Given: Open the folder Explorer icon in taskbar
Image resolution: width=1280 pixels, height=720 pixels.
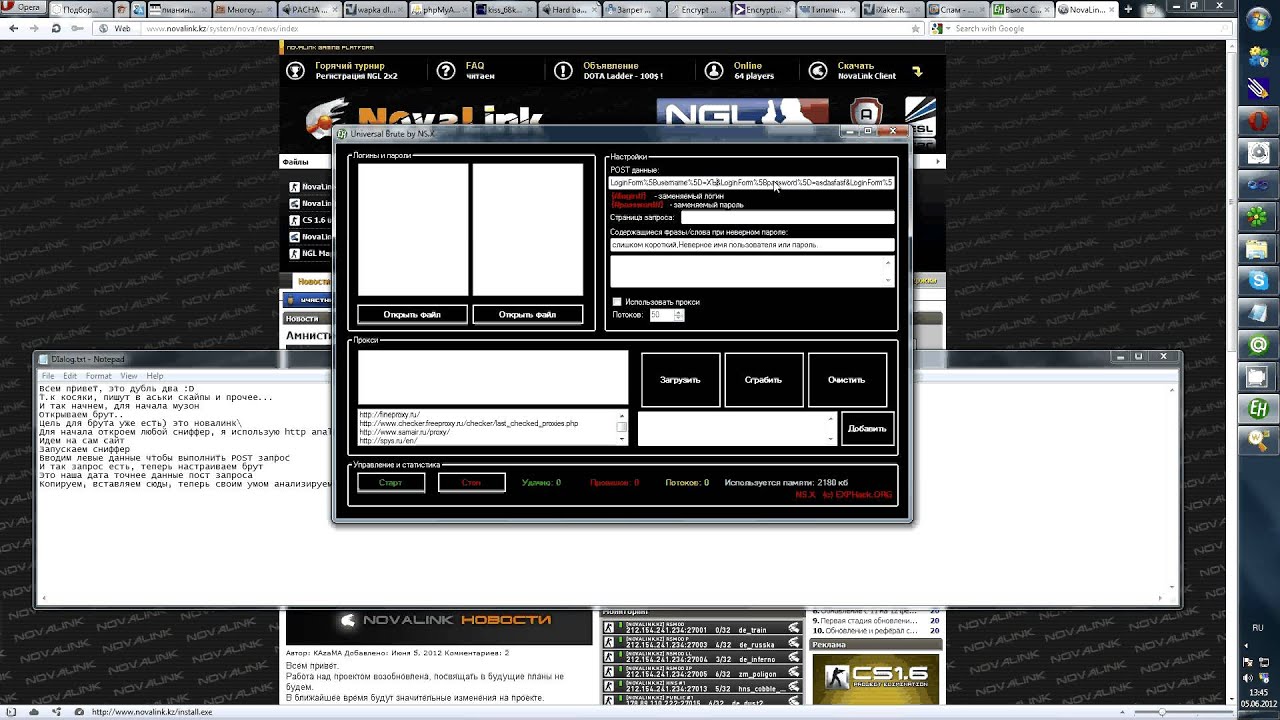Looking at the screenshot, I should coord(1258,249).
